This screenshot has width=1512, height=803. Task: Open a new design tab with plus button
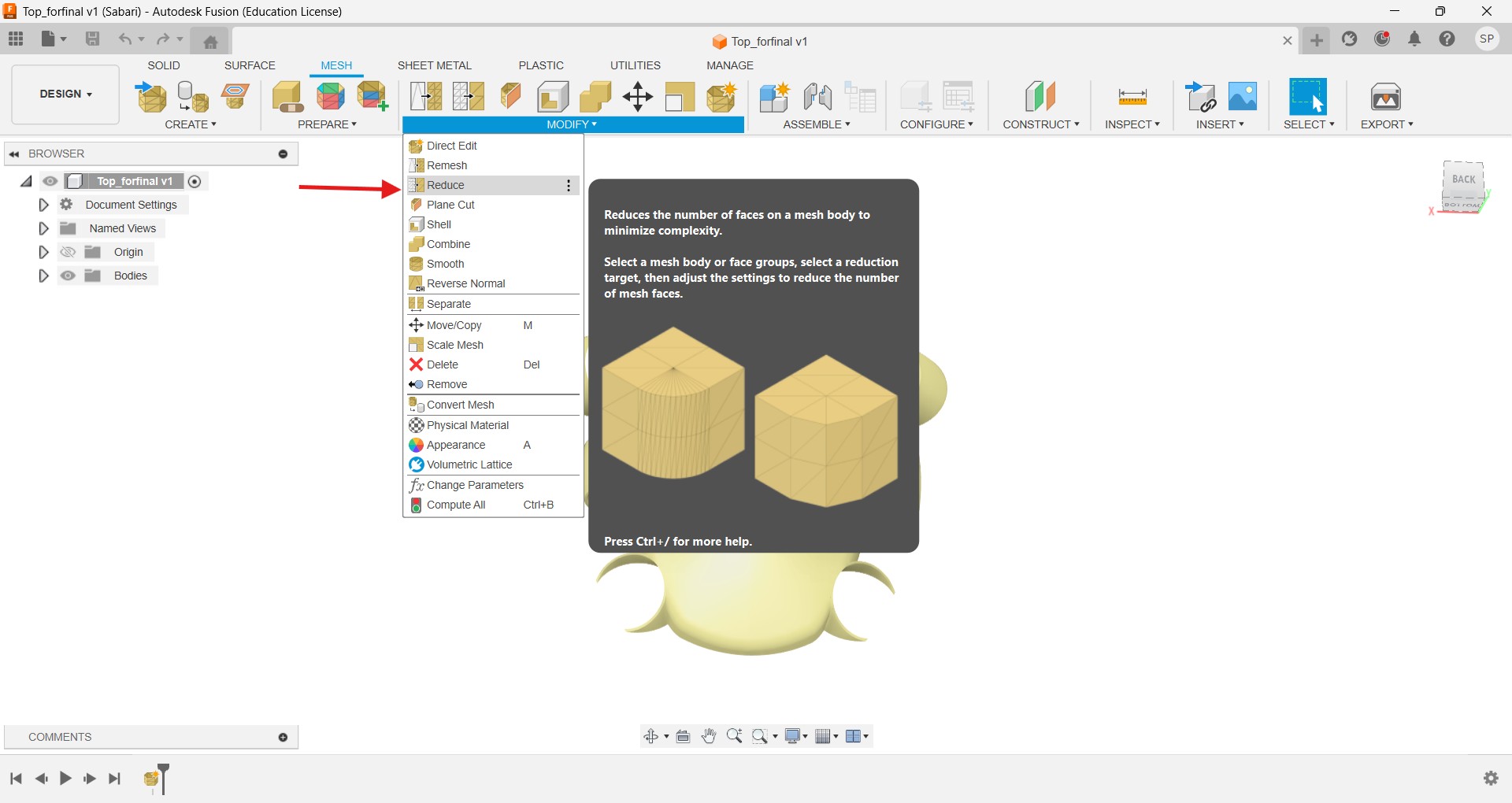(x=1317, y=40)
